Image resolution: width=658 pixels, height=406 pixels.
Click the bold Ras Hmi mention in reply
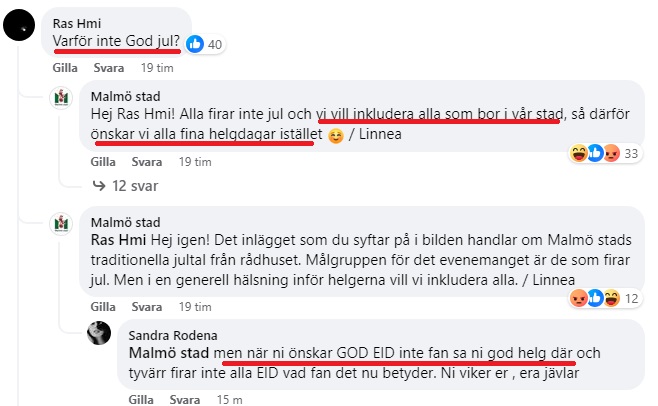point(116,241)
